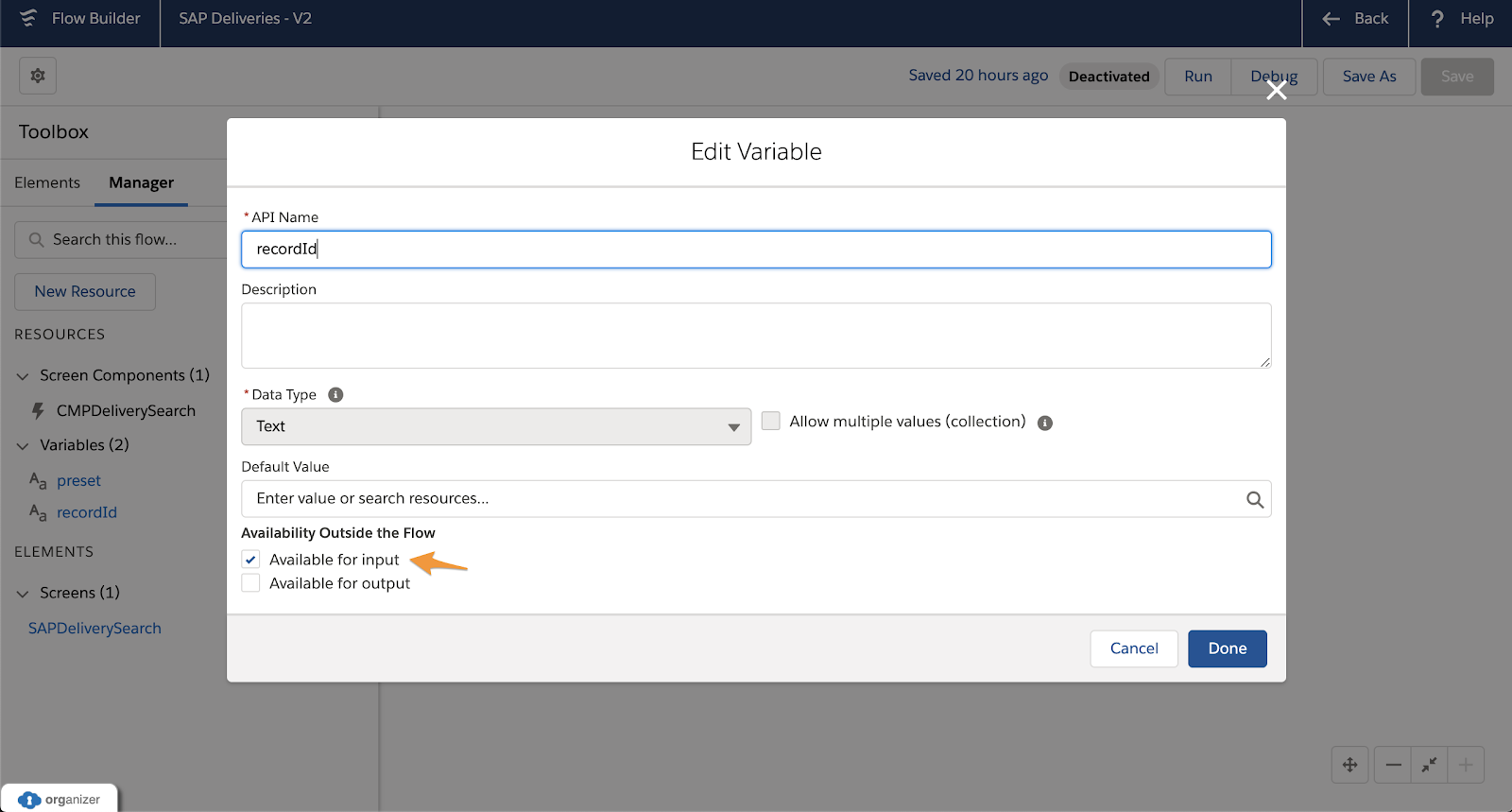Screen dimensions: 1512x812
Task: Click the disabled Save button
Action: 1457,77
